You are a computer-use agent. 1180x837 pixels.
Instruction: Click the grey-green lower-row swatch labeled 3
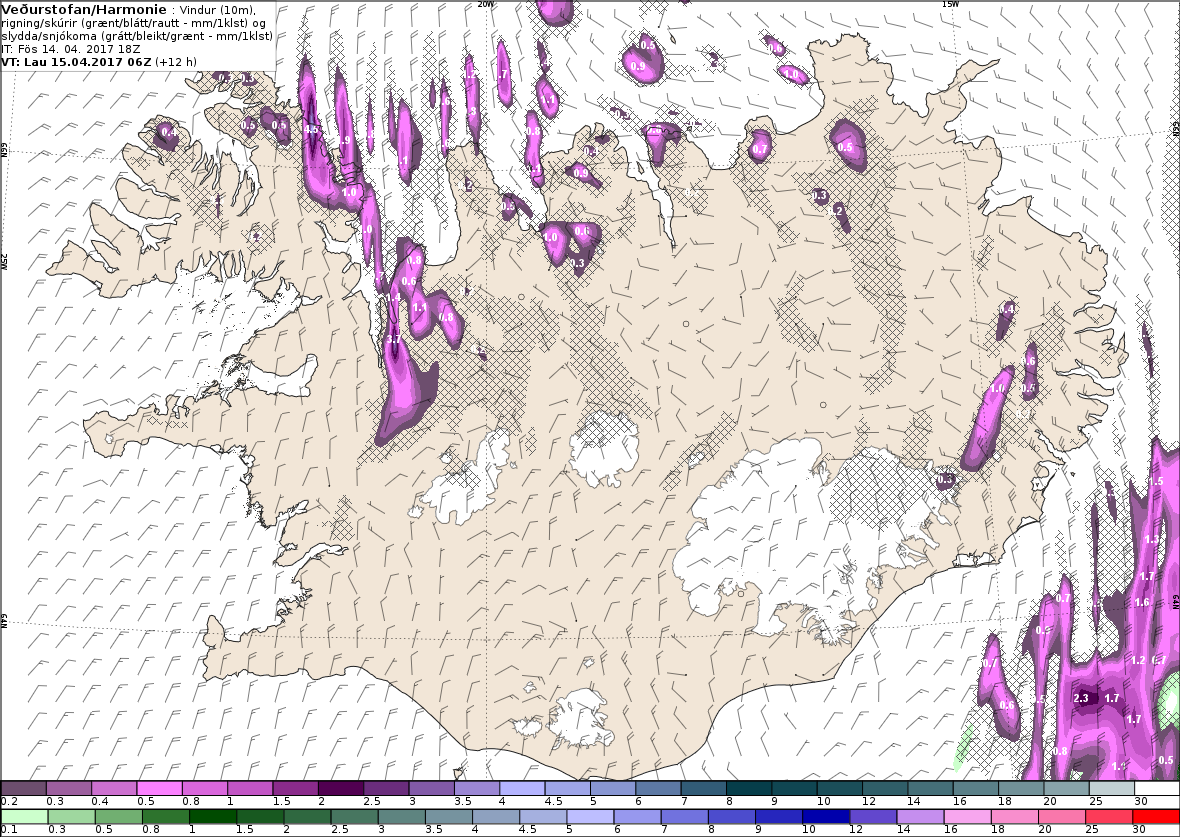[400, 817]
